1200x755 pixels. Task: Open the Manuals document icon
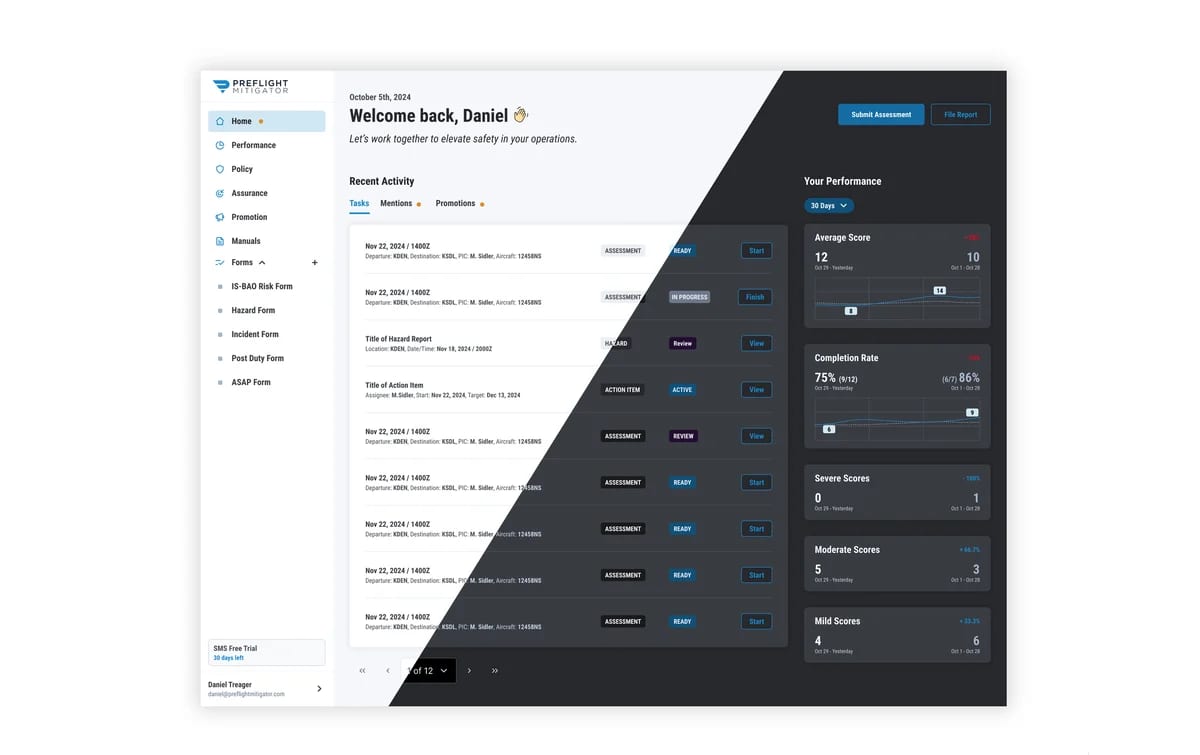pyautogui.click(x=220, y=241)
